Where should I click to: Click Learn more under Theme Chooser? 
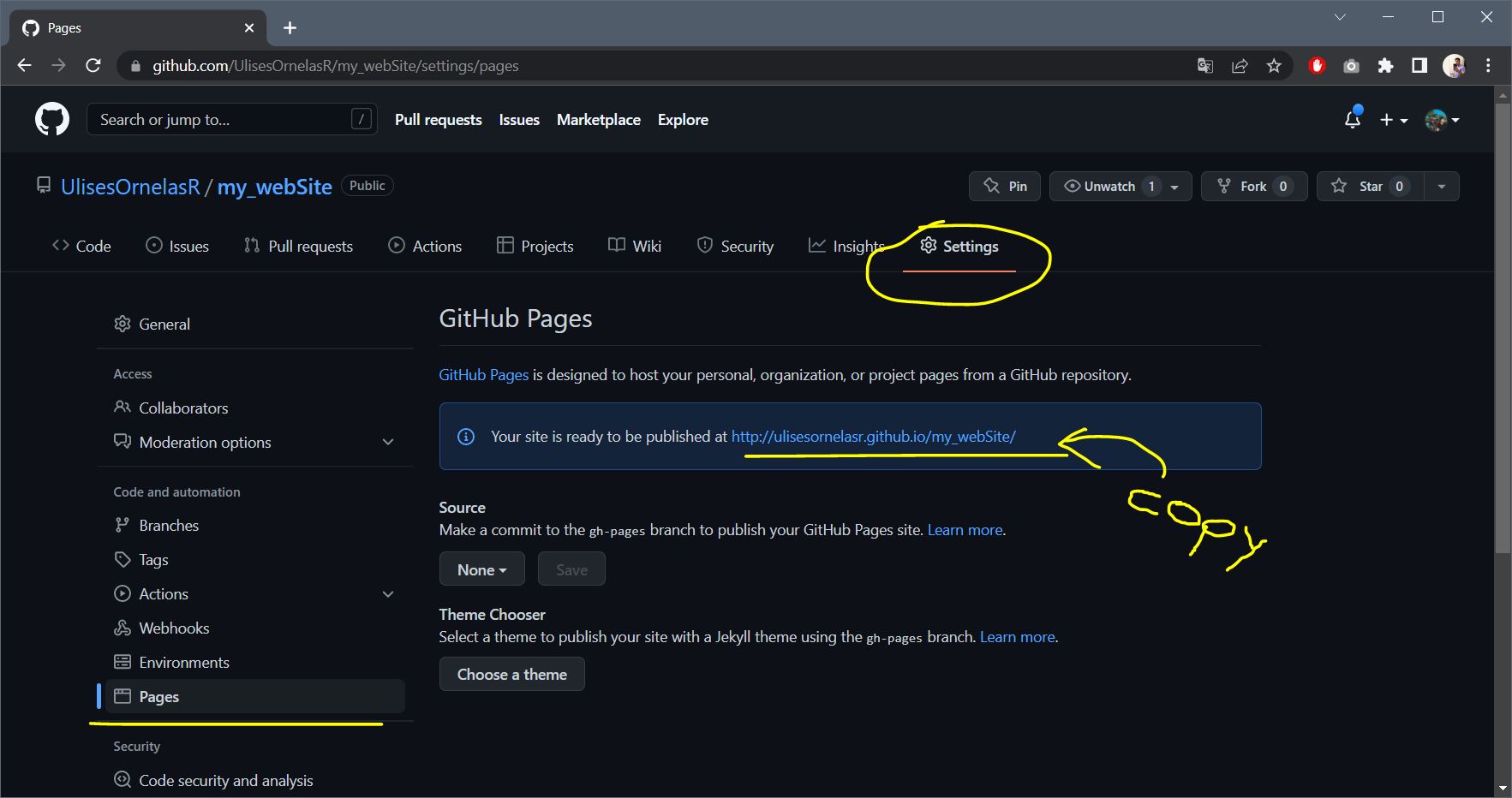[1017, 637]
